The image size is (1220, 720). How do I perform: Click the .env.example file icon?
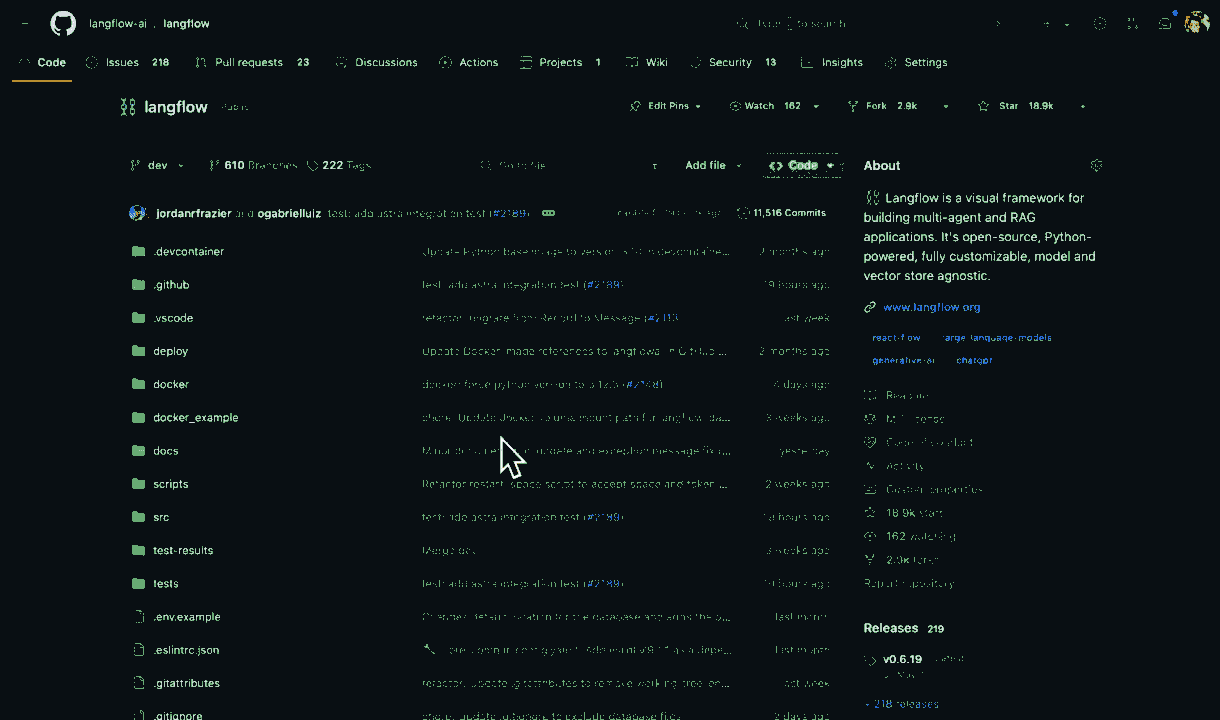point(139,617)
